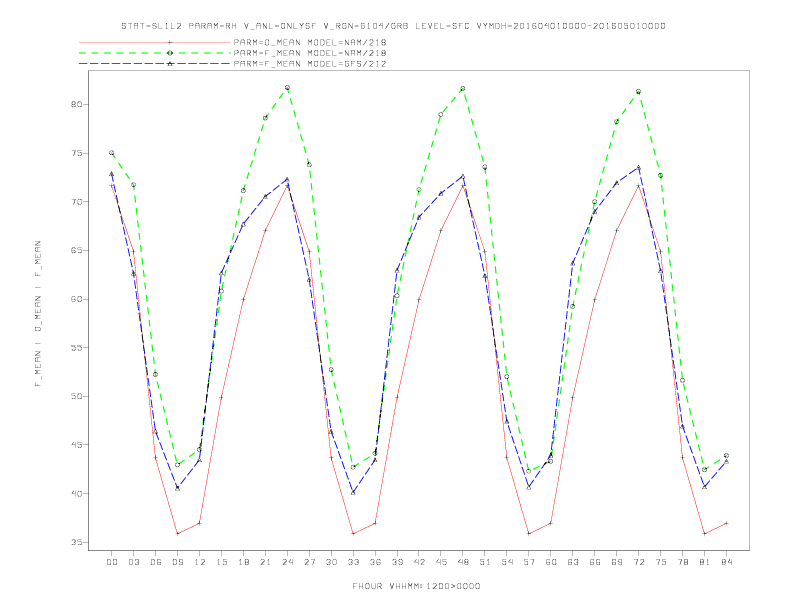Click the red plus data point at hour 09
Viewport: 792px width, 612px height.
177,534
